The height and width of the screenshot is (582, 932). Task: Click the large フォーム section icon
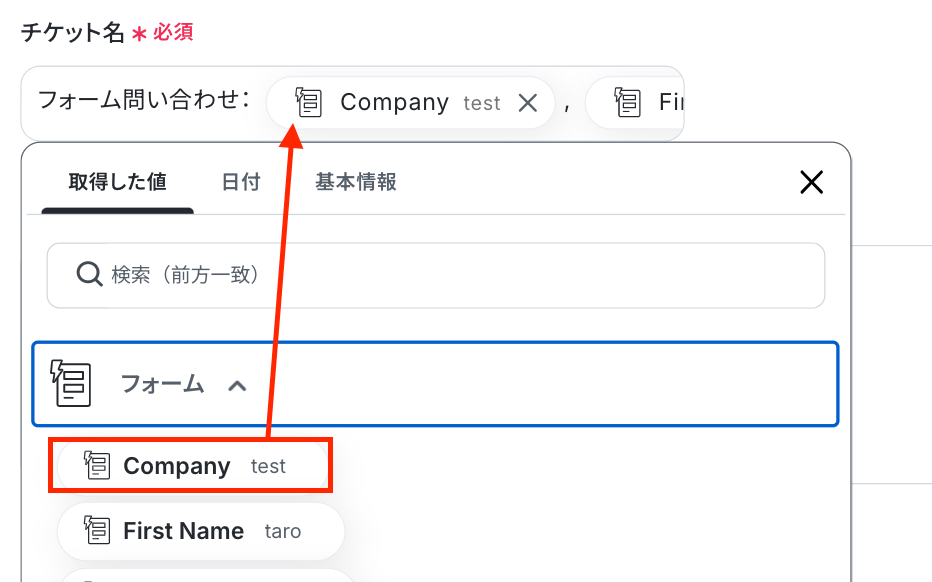coord(71,384)
